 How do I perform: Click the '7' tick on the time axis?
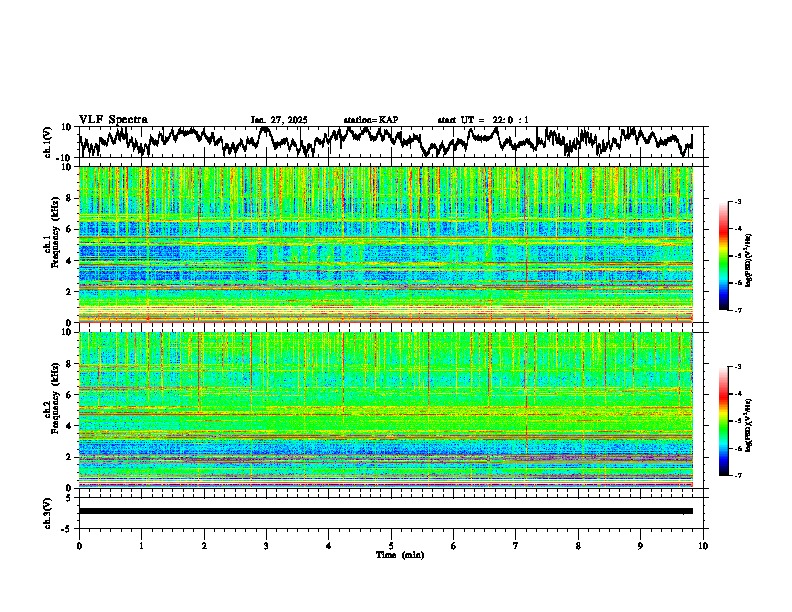pyautogui.click(x=516, y=546)
